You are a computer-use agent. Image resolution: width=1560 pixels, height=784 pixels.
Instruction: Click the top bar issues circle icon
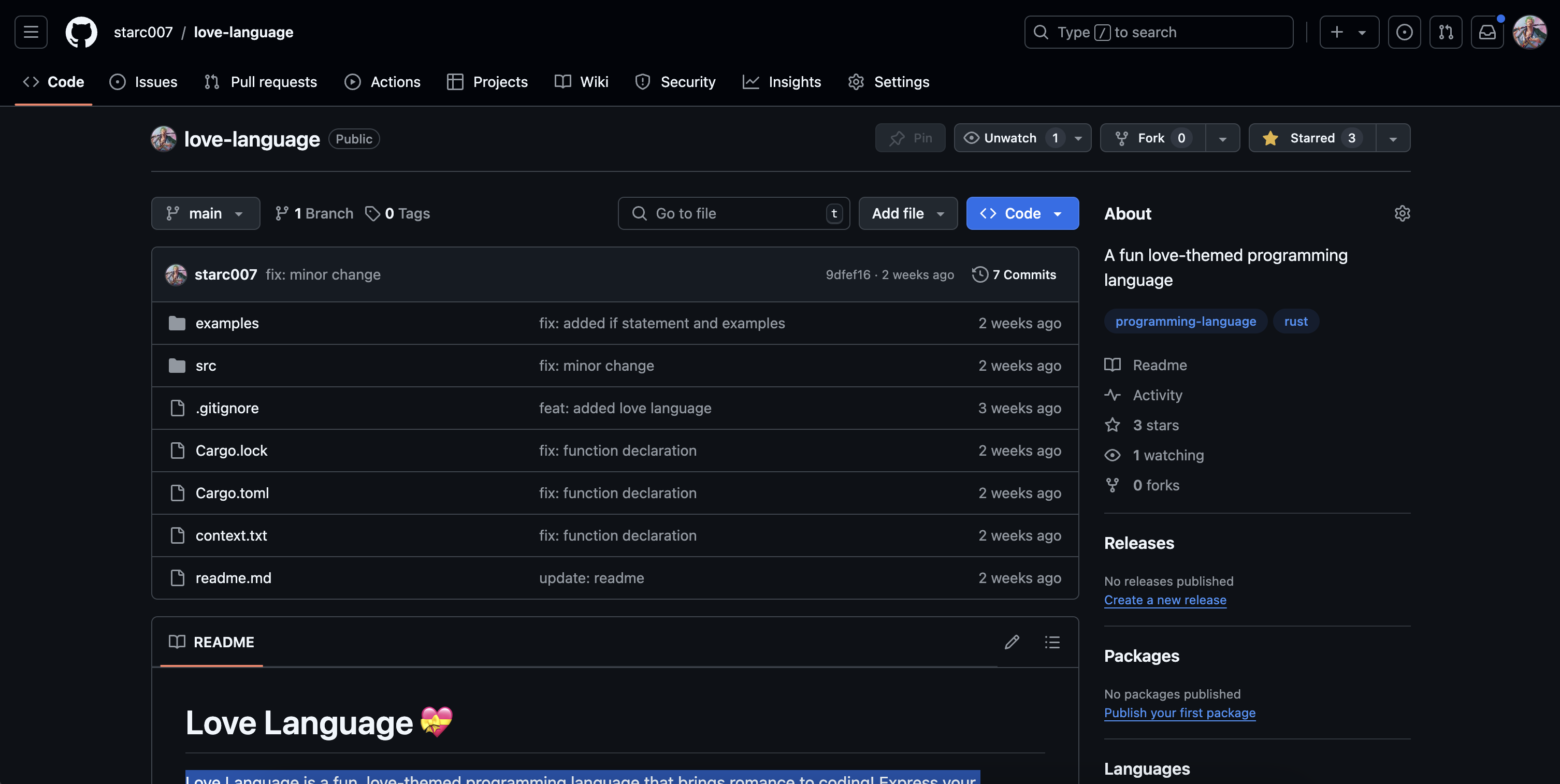click(1404, 32)
